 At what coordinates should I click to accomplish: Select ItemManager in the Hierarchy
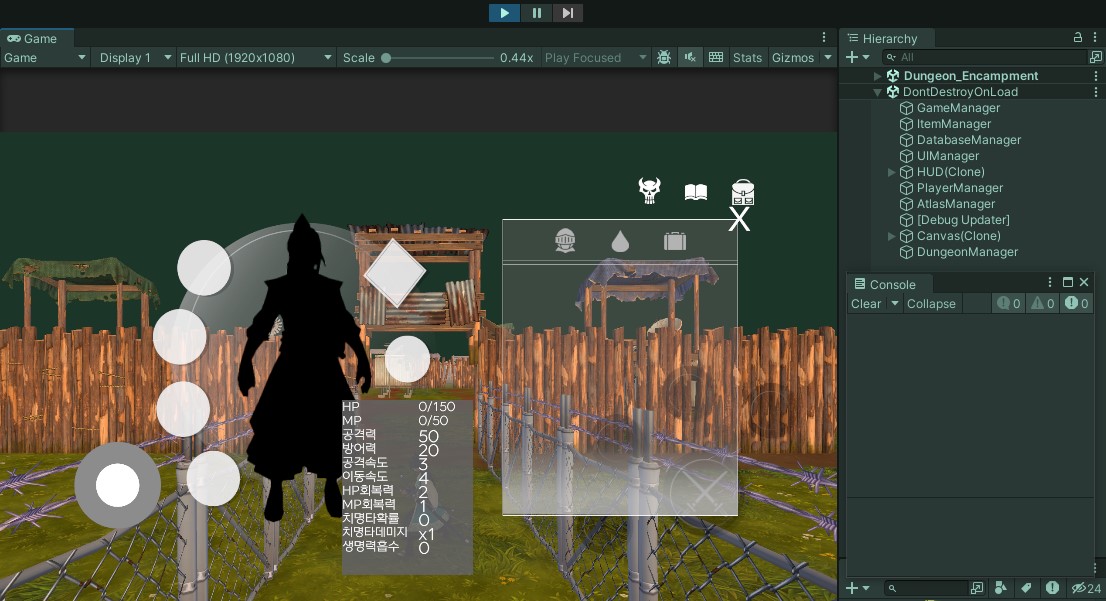coord(954,123)
